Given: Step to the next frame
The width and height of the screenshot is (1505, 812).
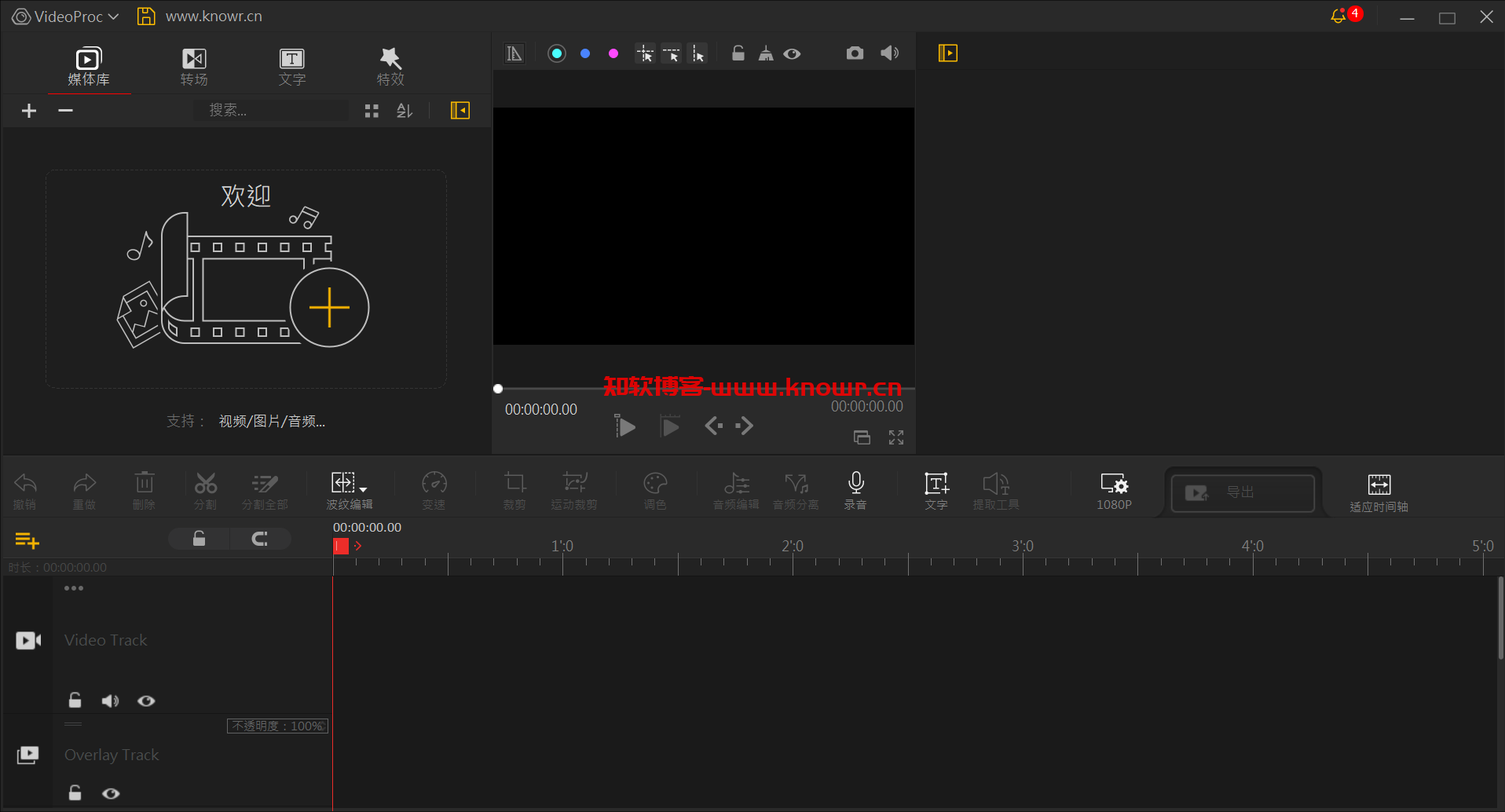Looking at the screenshot, I should pos(745,426).
